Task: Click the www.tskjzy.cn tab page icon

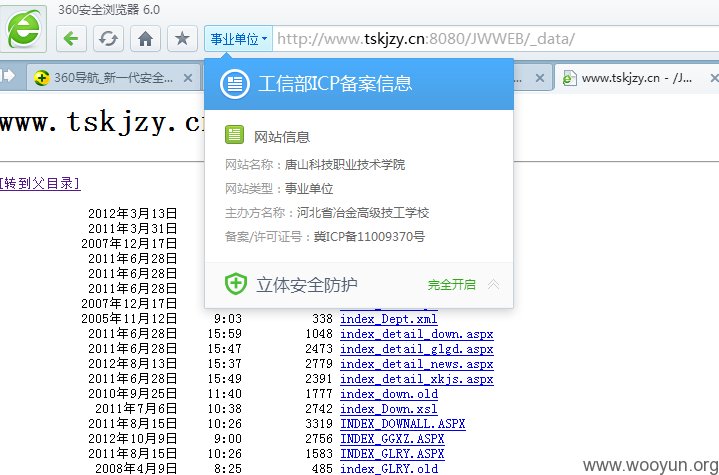Action: pyautogui.click(x=569, y=78)
